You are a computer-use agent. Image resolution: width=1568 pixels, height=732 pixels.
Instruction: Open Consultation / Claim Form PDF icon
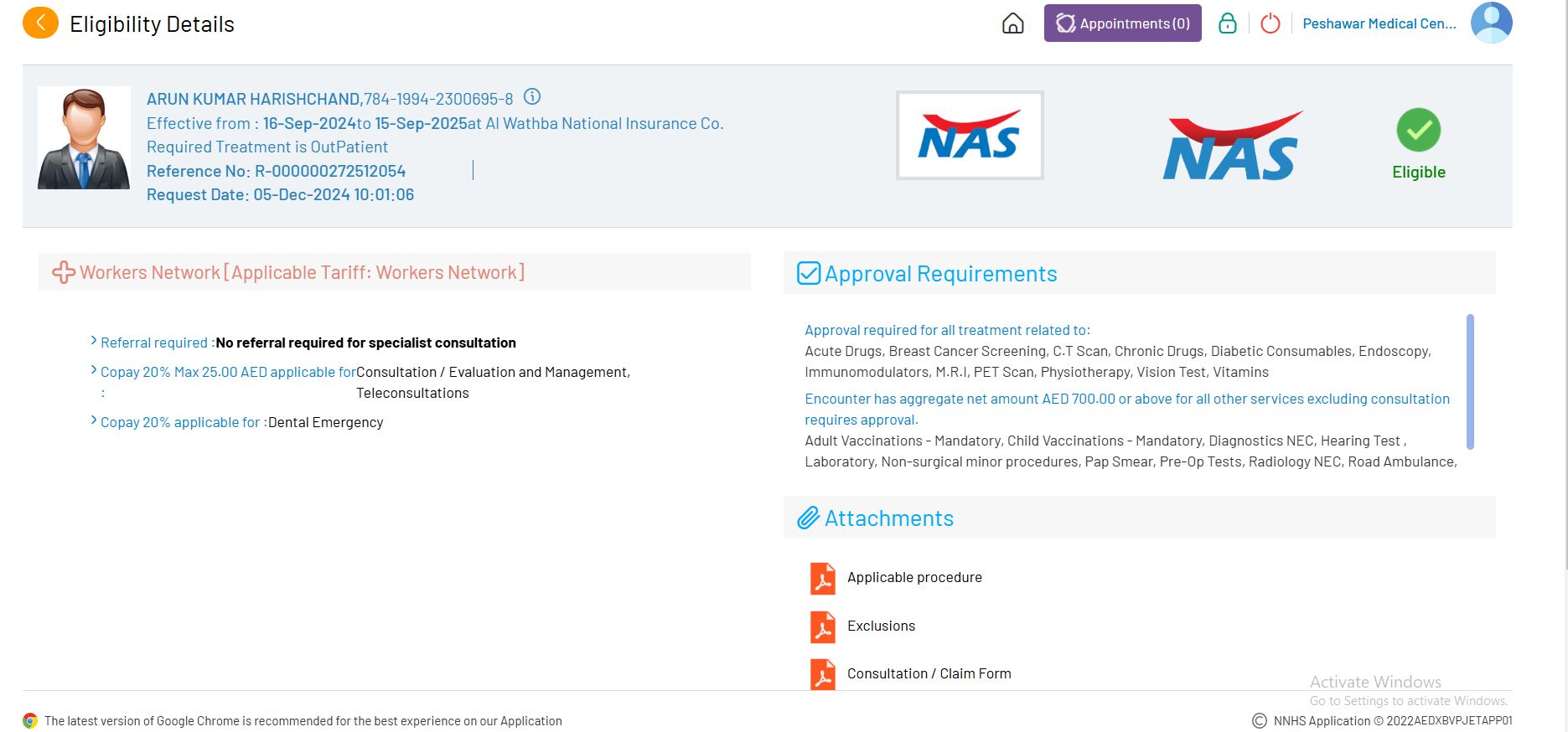pyautogui.click(x=822, y=673)
